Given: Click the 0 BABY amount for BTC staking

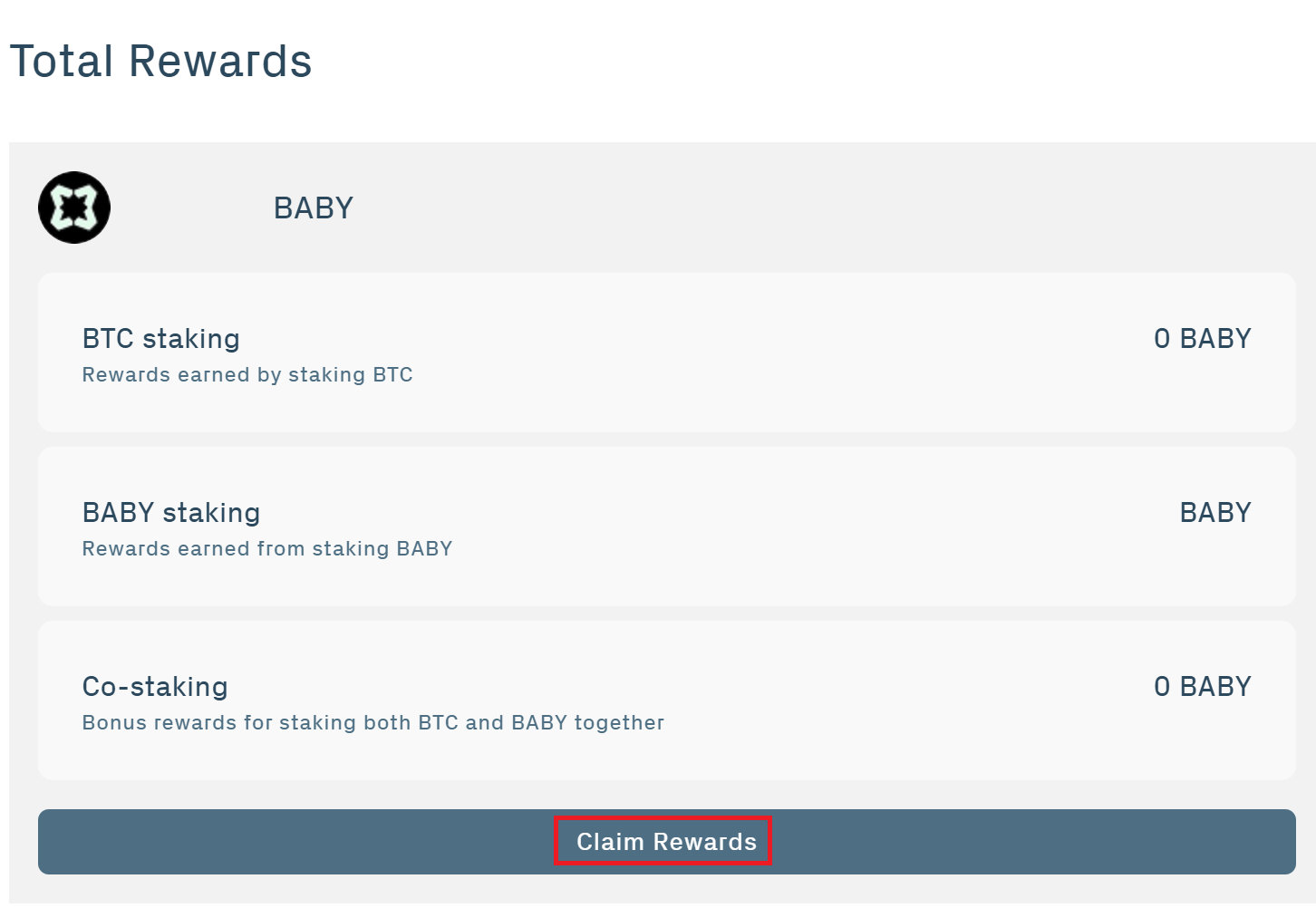Looking at the screenshot, I should pos(1201,338).
